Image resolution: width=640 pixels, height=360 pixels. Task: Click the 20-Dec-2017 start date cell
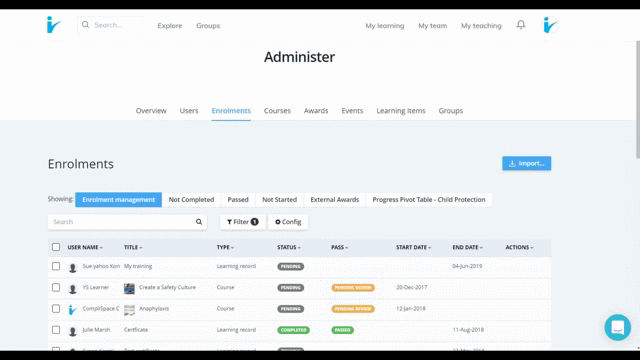click(411, 287)
